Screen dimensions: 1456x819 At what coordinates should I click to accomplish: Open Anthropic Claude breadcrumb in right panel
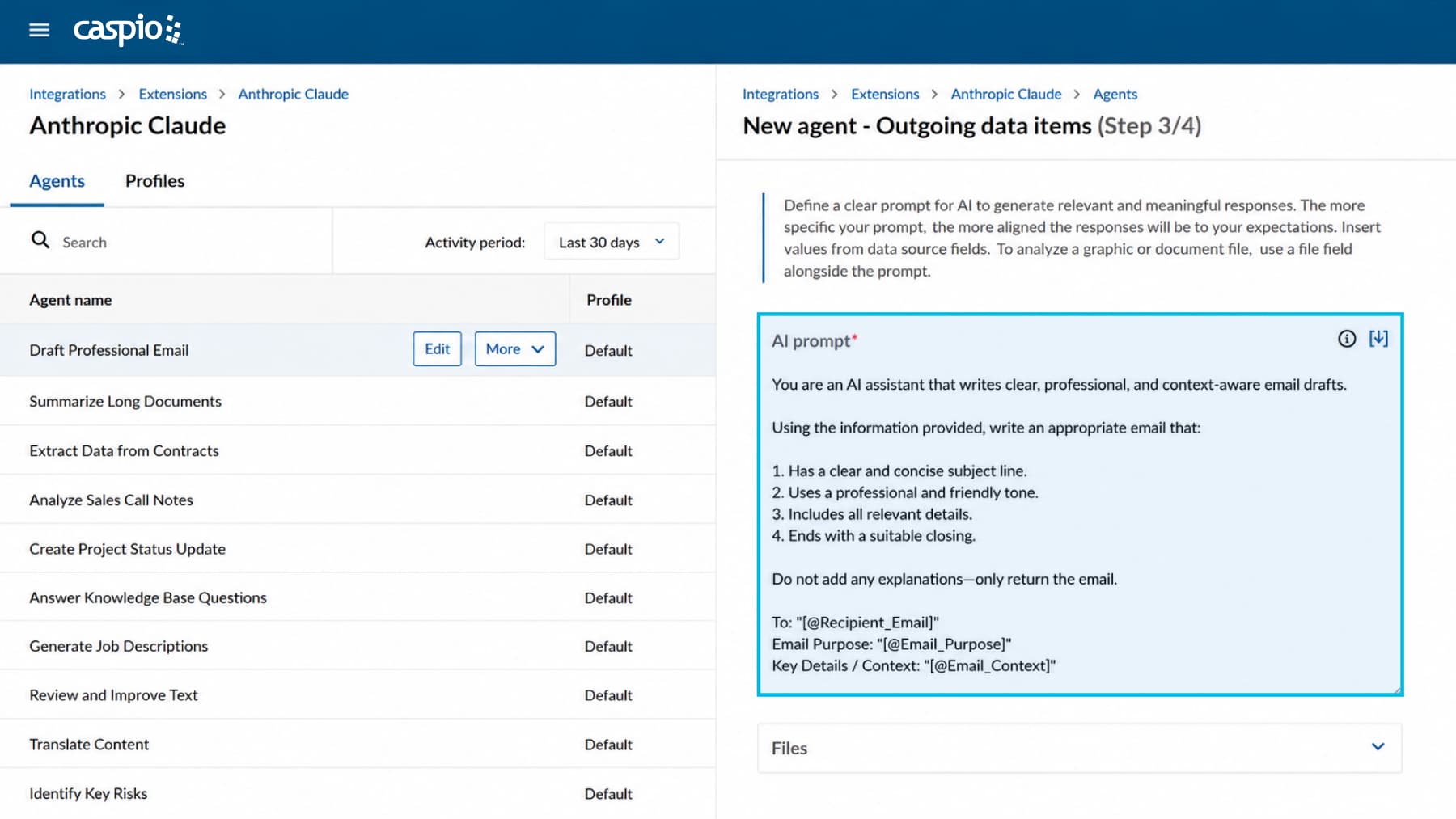1005,95
